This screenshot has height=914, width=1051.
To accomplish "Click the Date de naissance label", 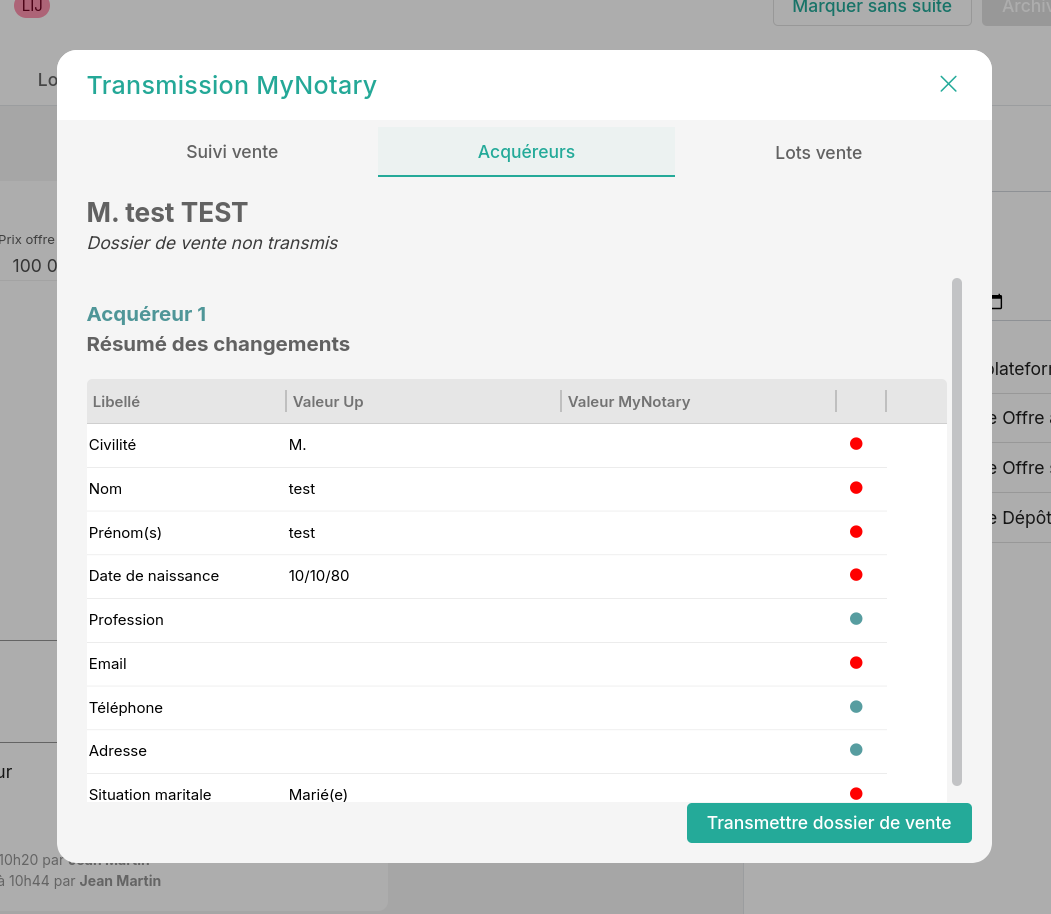I will click(x=153, y=576).
